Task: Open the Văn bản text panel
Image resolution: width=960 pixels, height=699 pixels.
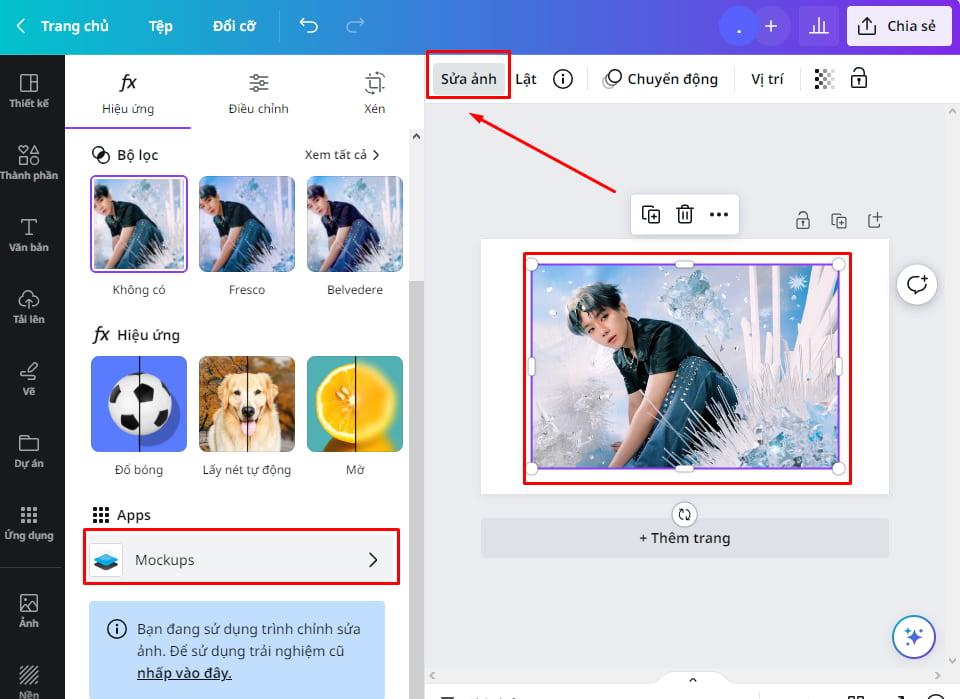Action: (x=30, y=232)
